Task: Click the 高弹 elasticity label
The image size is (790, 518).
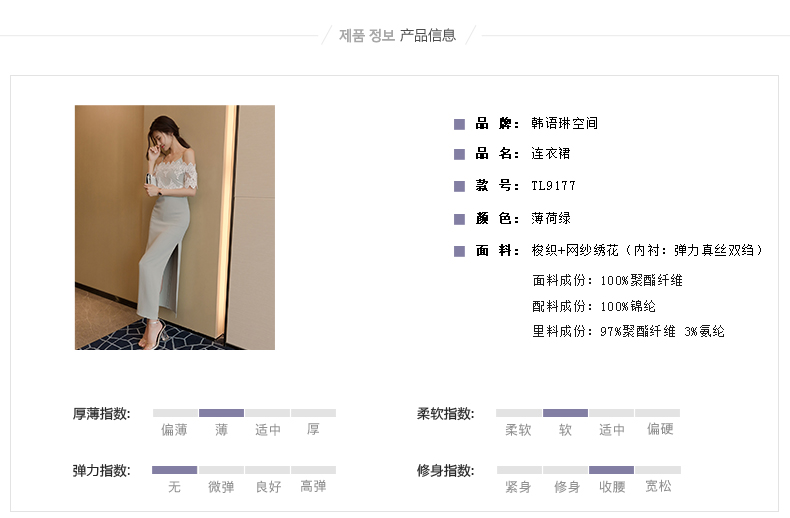Action: click(x=313, y=486)
